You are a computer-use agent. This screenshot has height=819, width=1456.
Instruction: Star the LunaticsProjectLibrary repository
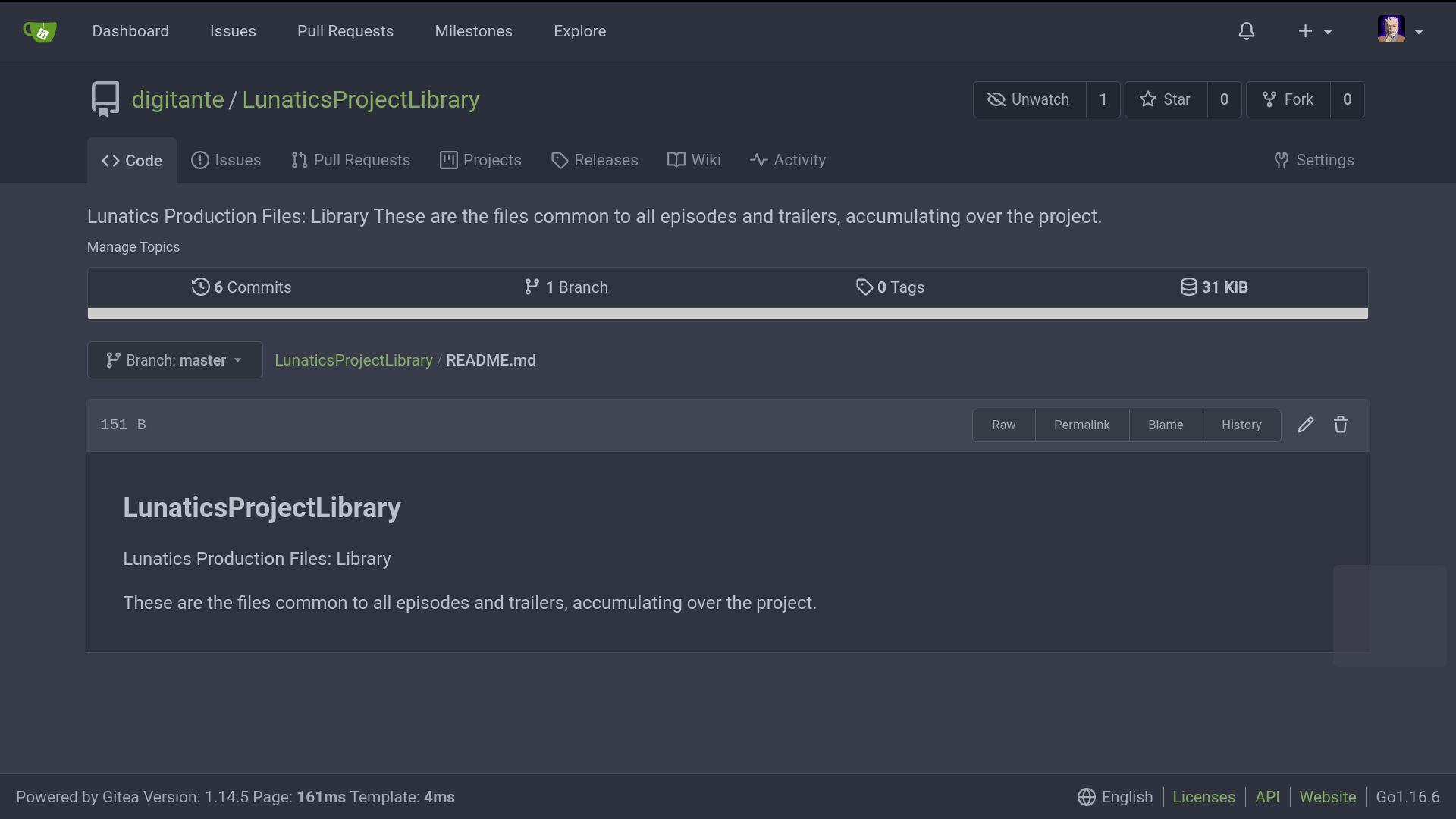tap(1166, 99)
